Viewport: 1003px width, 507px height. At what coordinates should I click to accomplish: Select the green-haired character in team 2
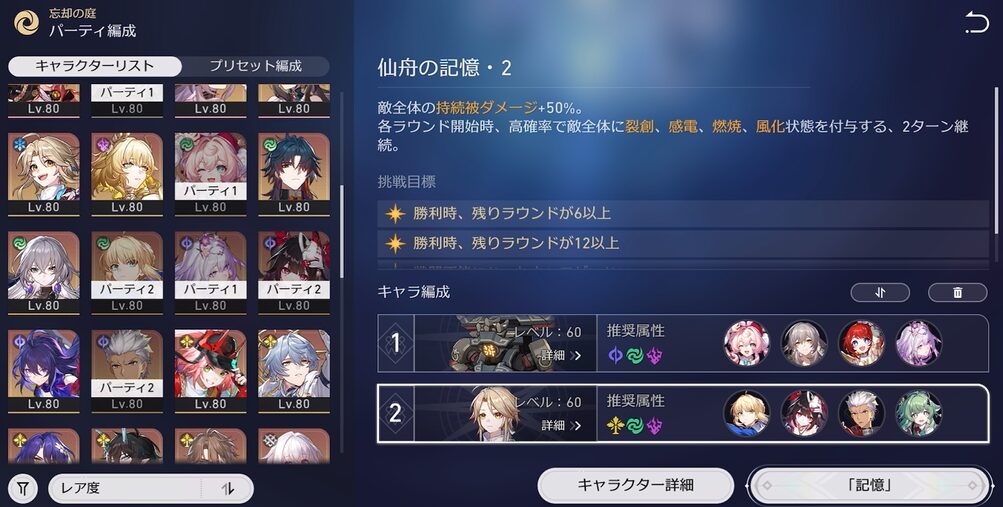point(919,413)
